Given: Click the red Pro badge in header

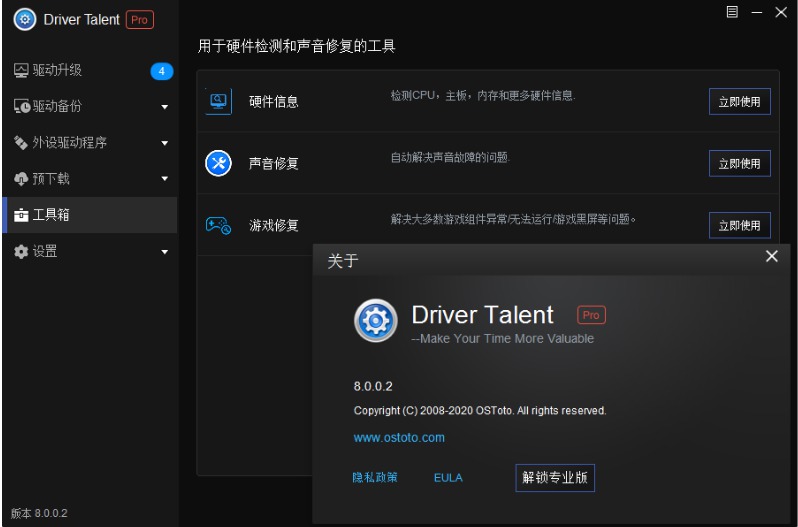Looking at the screenshot, I should click(x=139, y=20).
